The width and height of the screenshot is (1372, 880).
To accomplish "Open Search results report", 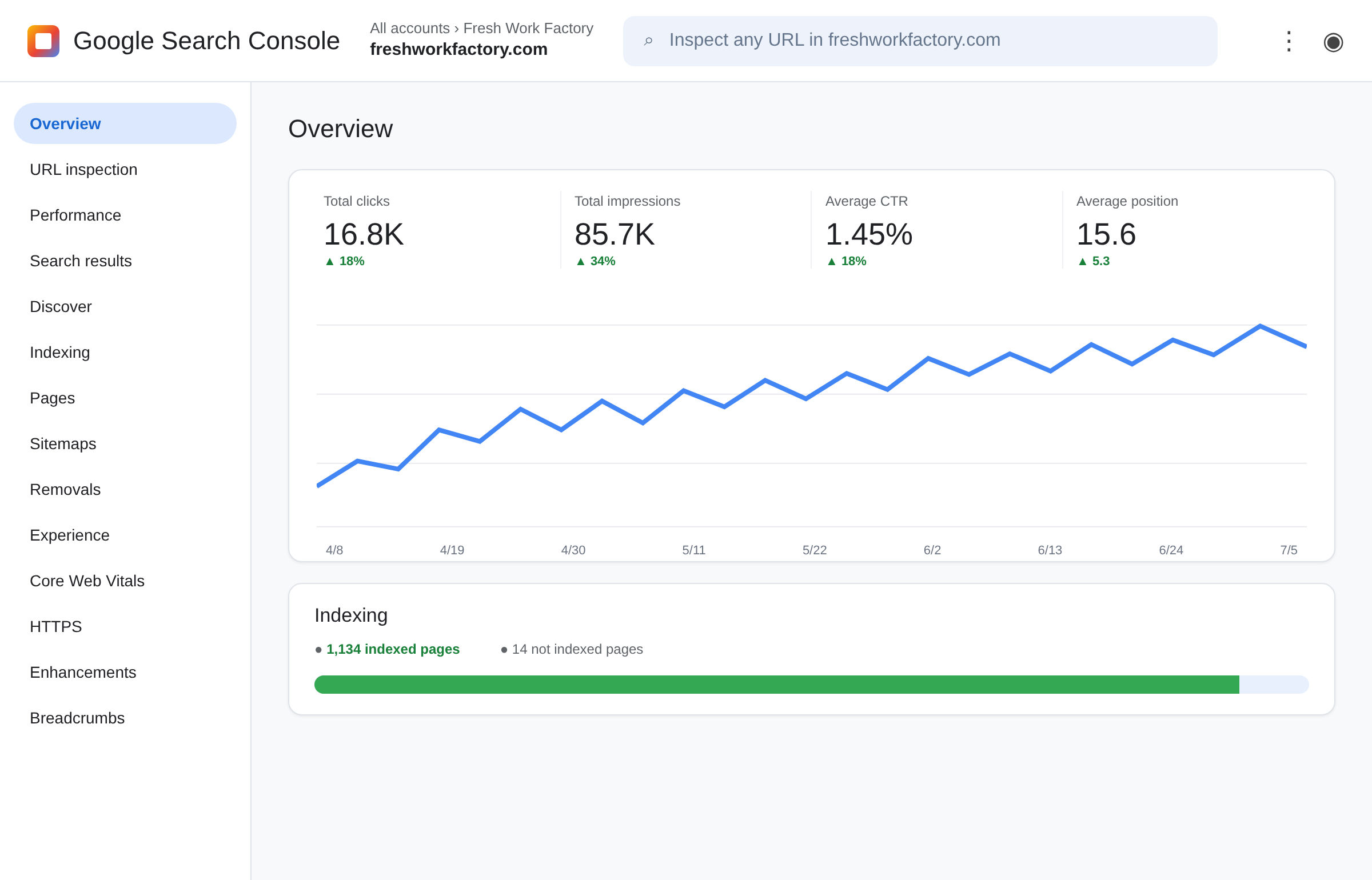I will 125,261.
